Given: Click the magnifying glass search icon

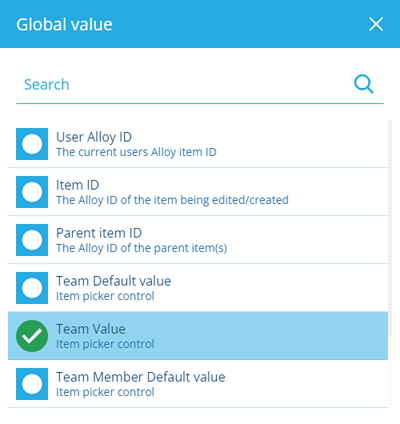Looking at the screenshot, I should (364, 84).
